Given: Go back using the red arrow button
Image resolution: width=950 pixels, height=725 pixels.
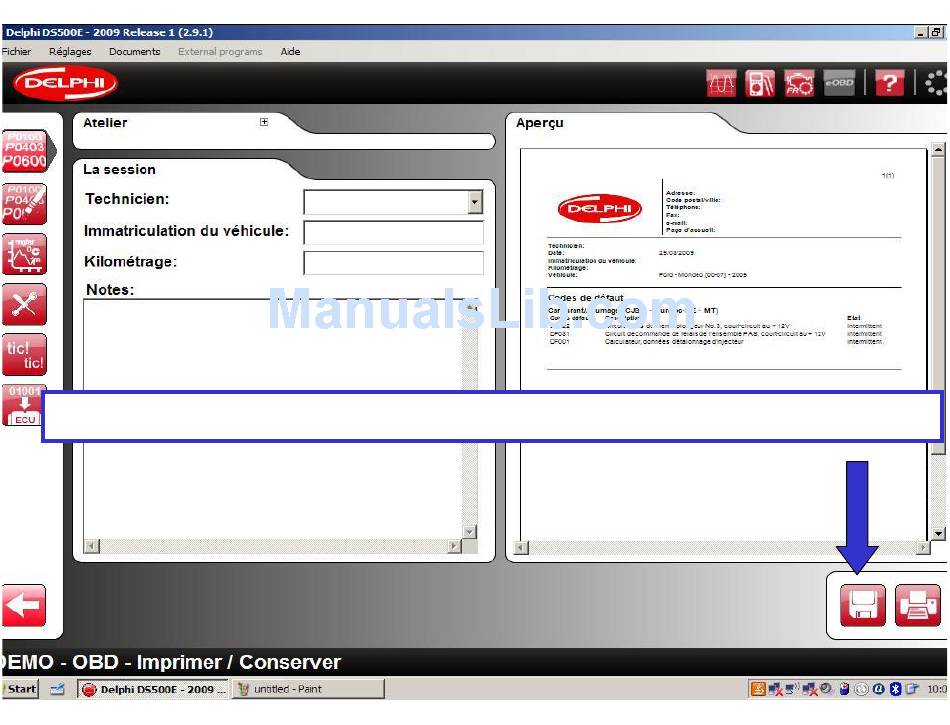Looking at the screenshot, I should pyautogui.click(x=24, y=604).
